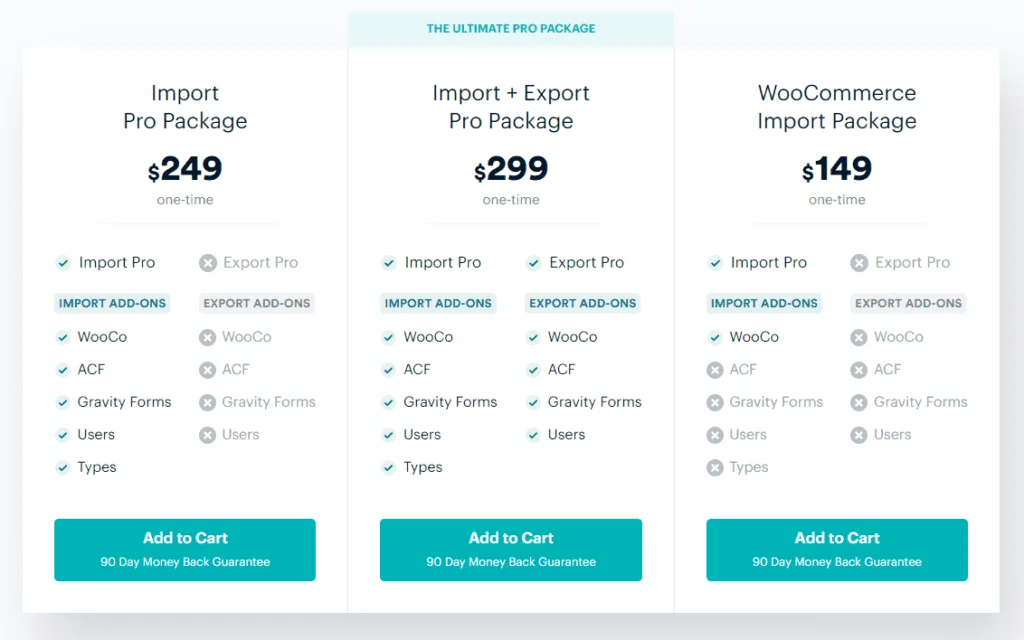Click Add to Cart under the Ultimate Pro Package
The height and width of the screenshot is (640, 1024).
pos(511,549)
